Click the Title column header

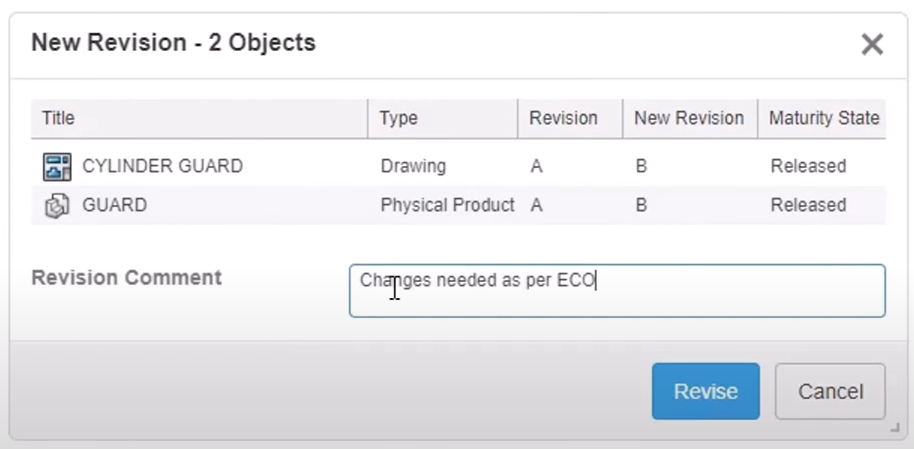(x=58, y=118)
